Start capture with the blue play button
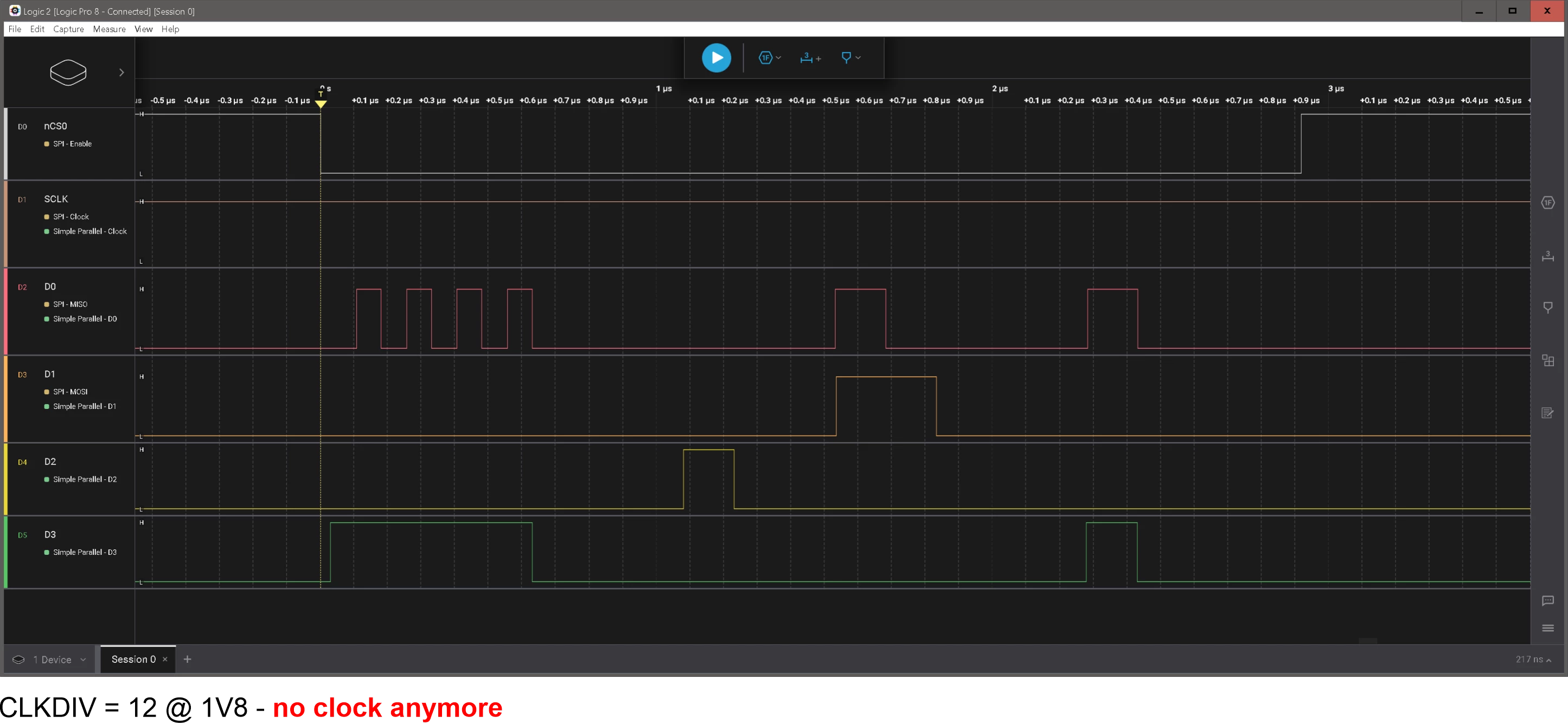1568x723 pixels. (x=716, y=58)
